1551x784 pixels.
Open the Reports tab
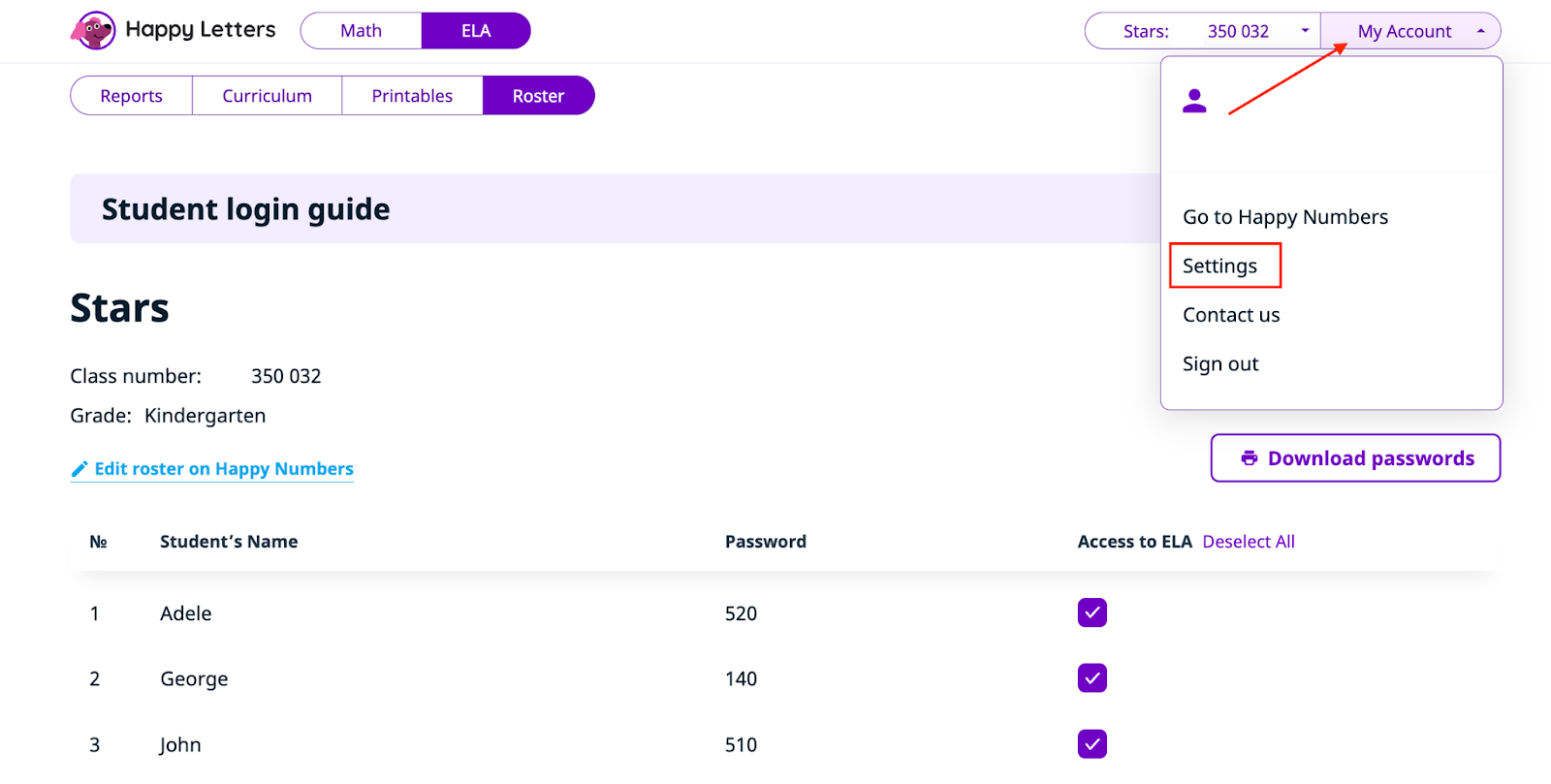(131, 96)
